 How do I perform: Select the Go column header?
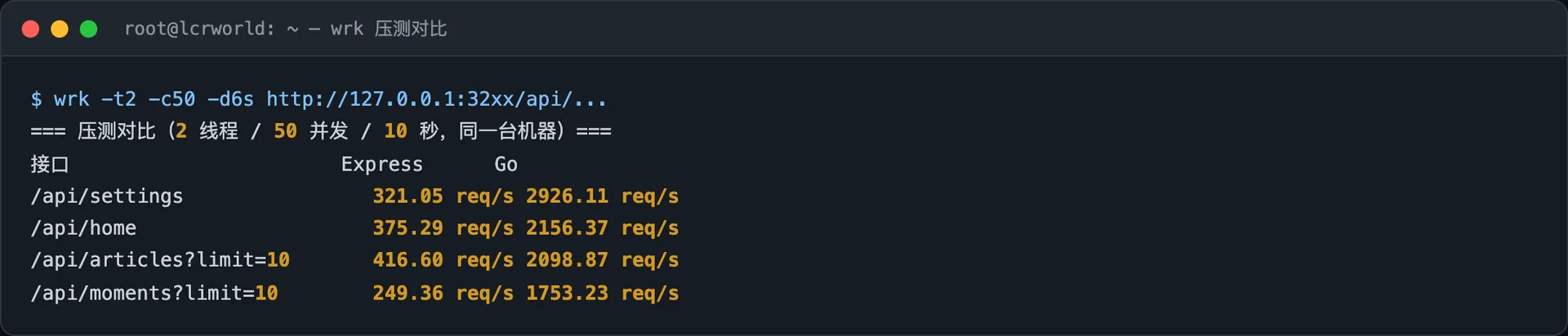506,164
